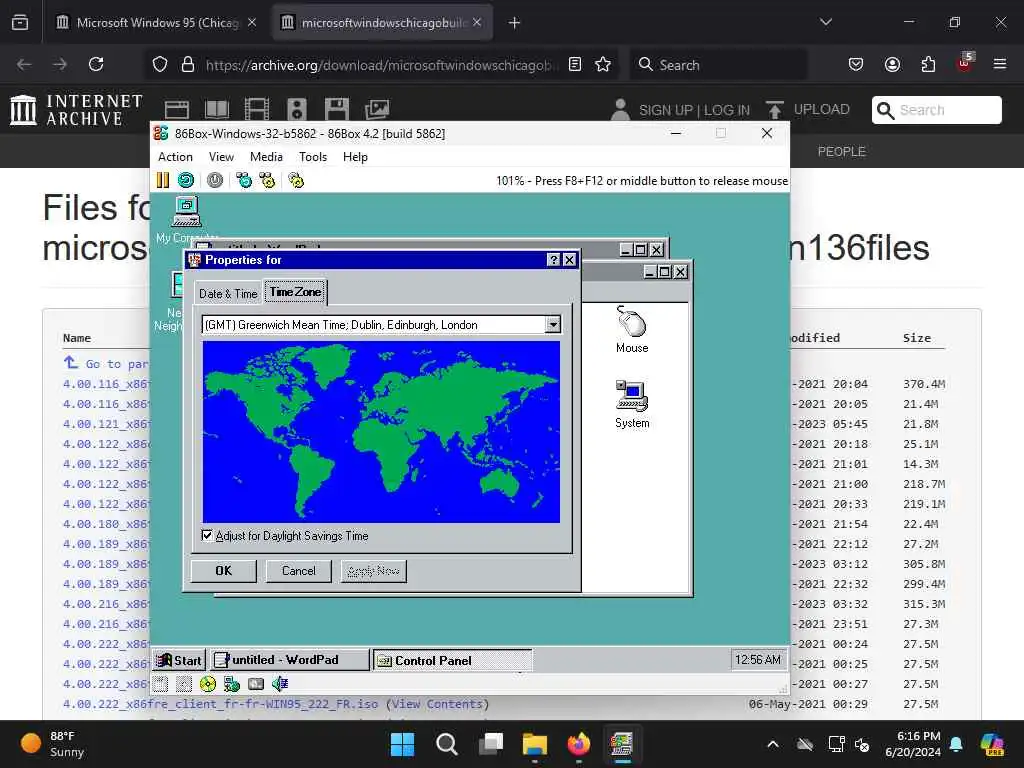Click the hard disk status bar icon

(255, 684)
